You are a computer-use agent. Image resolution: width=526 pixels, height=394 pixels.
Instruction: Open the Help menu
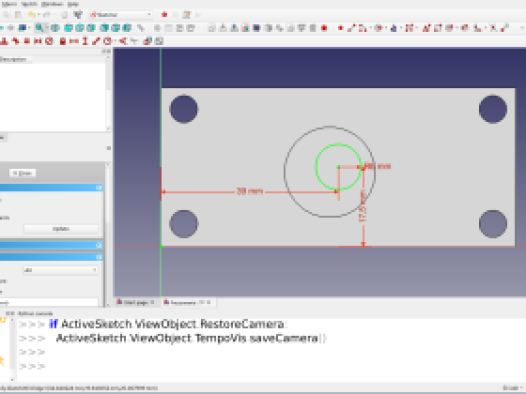click(73, 4)
